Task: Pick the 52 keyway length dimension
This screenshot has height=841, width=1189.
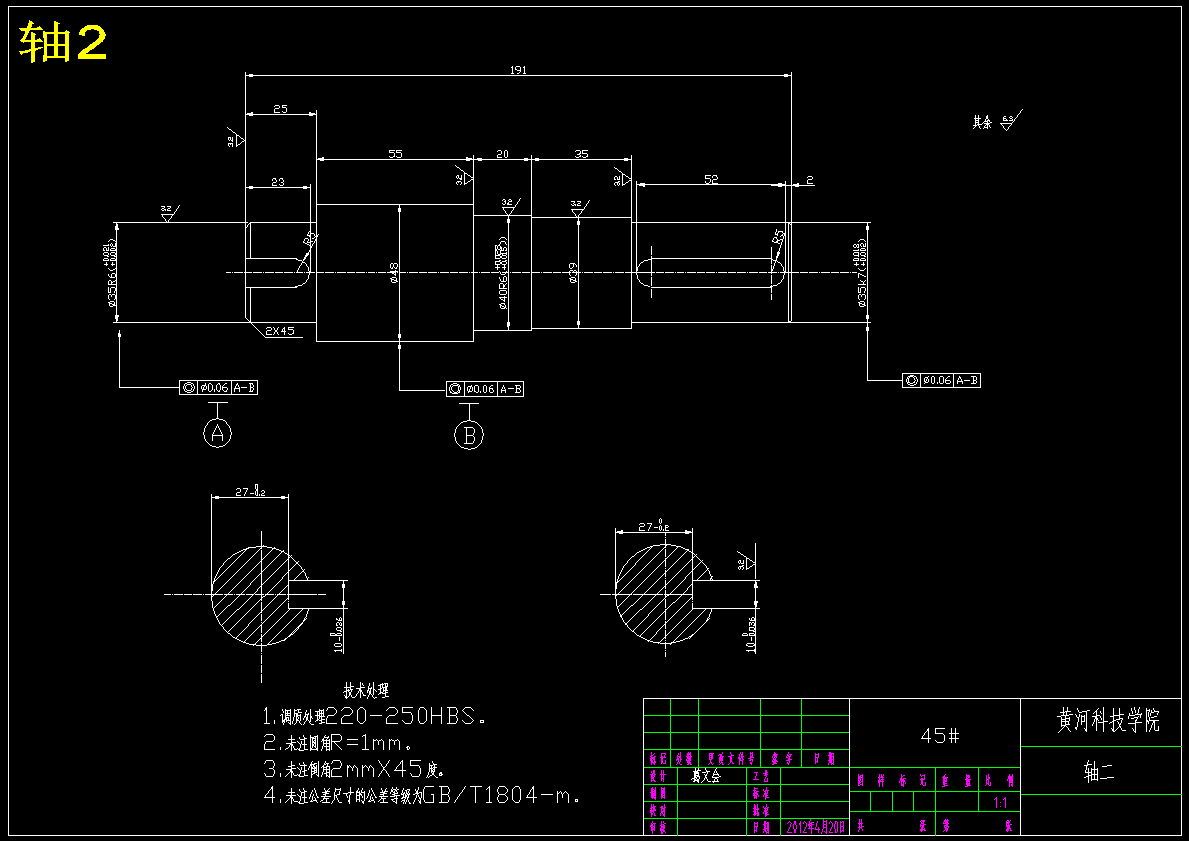Action: click(711, 180)
